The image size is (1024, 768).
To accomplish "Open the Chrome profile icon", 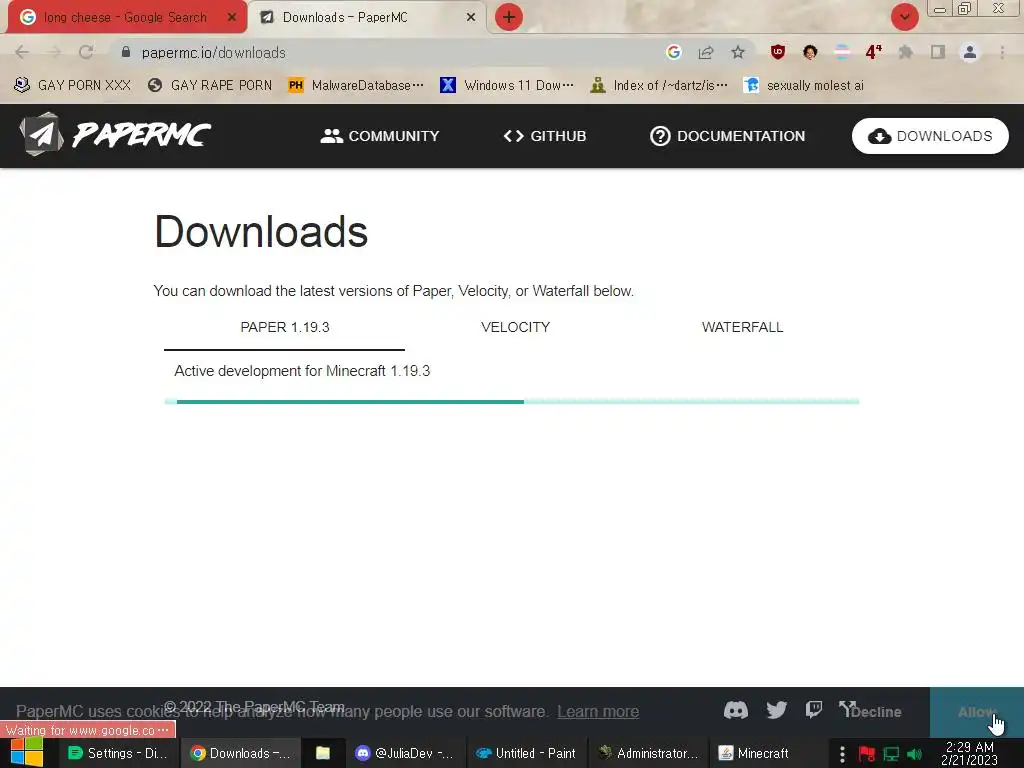I will 970,52.
